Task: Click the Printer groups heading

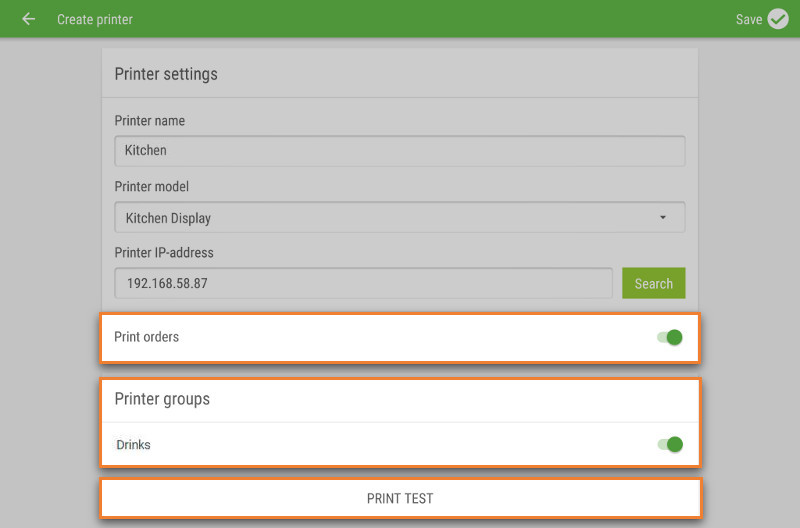Action: pos(162,399)
